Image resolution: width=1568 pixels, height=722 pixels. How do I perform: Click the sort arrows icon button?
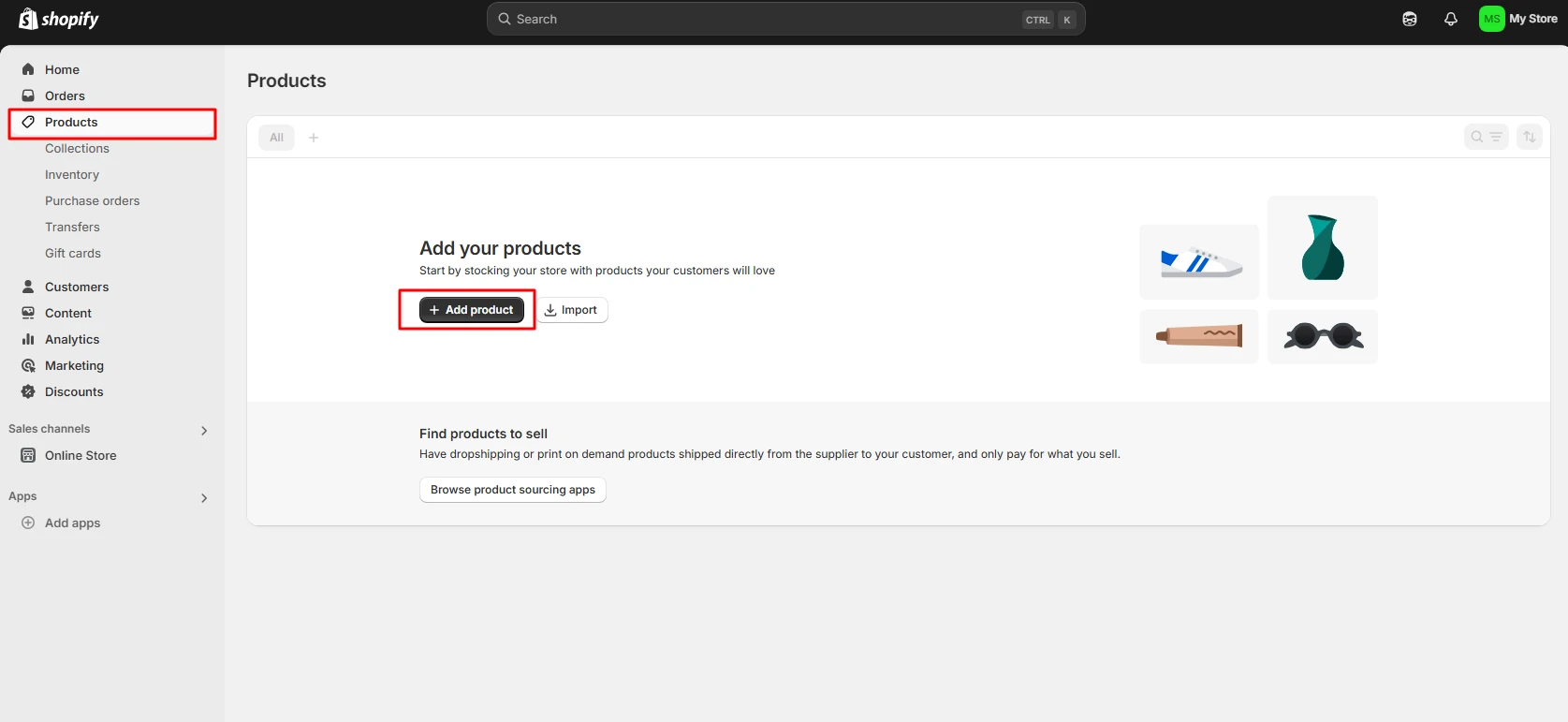pos(1529,137)
